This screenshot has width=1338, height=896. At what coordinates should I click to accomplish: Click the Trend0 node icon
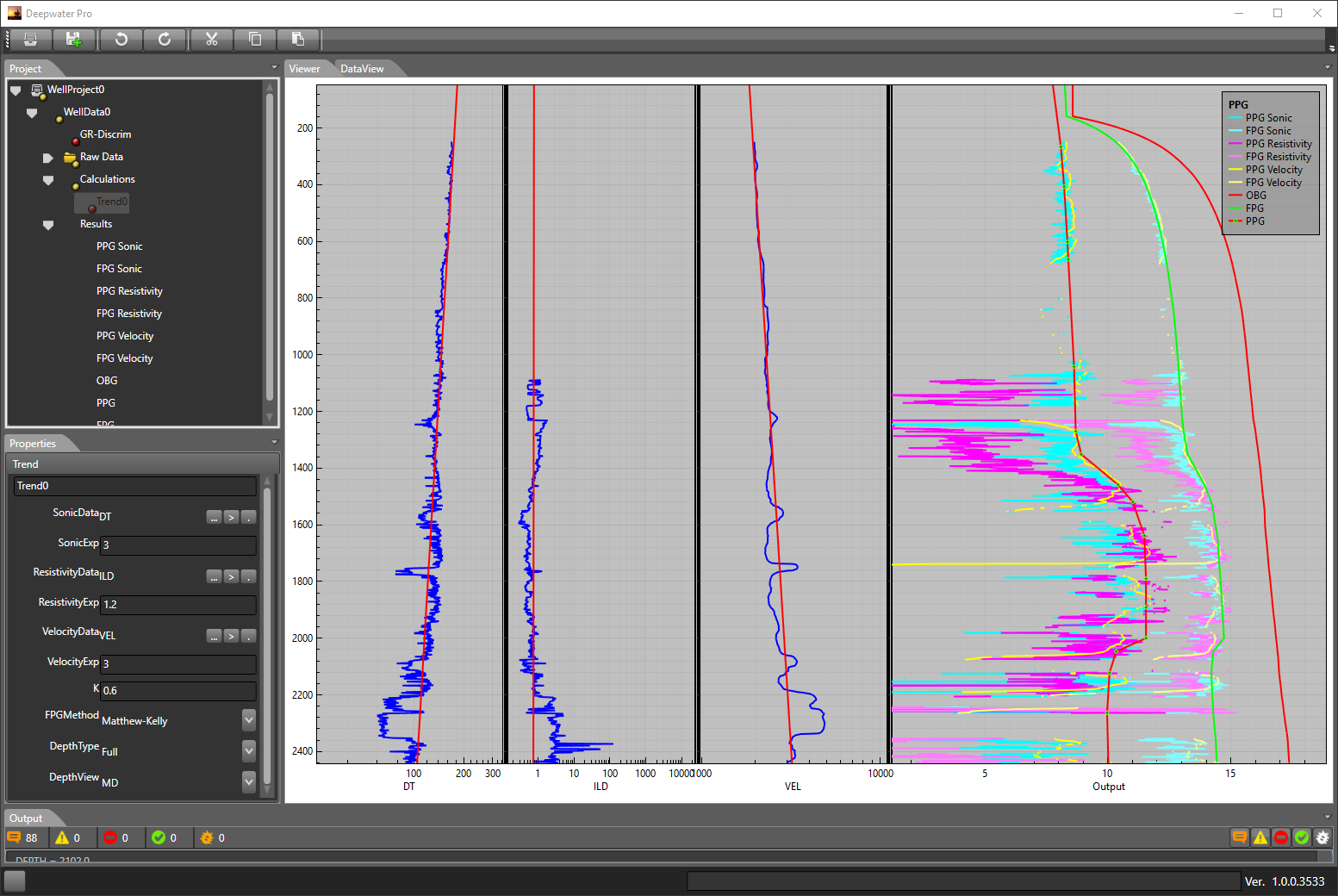click(x=92, y=208)
